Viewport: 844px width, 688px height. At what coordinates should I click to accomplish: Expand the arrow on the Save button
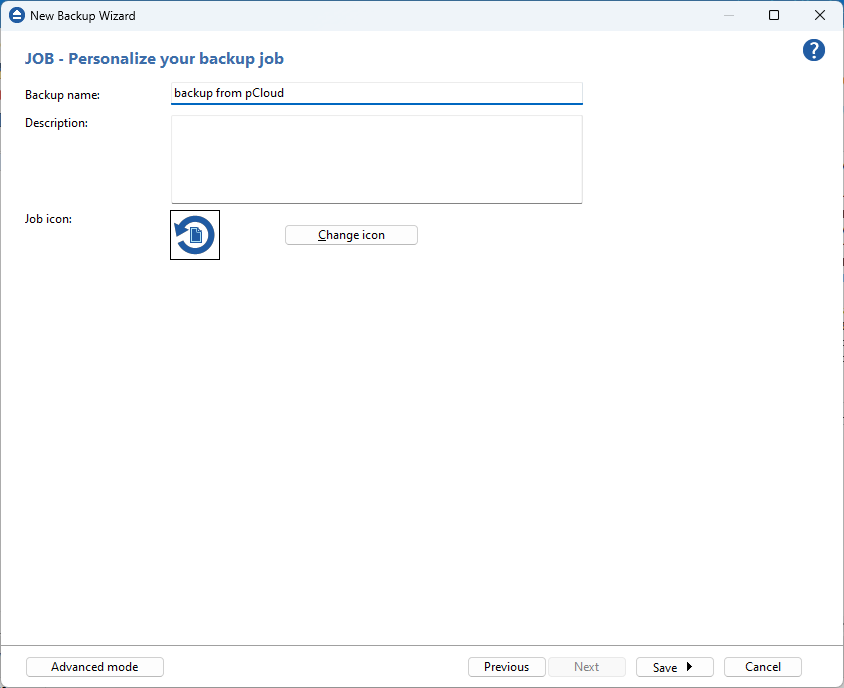click(690, 667)
